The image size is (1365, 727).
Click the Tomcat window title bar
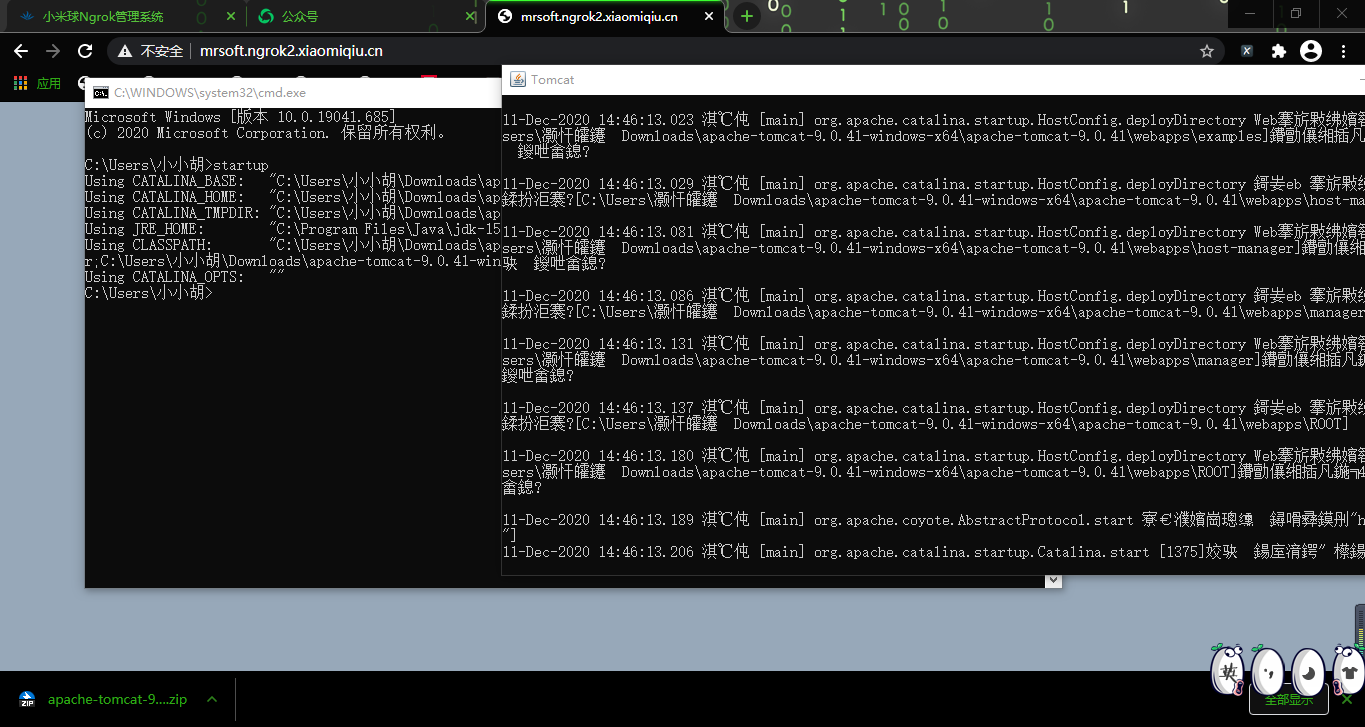coord(933,79)
